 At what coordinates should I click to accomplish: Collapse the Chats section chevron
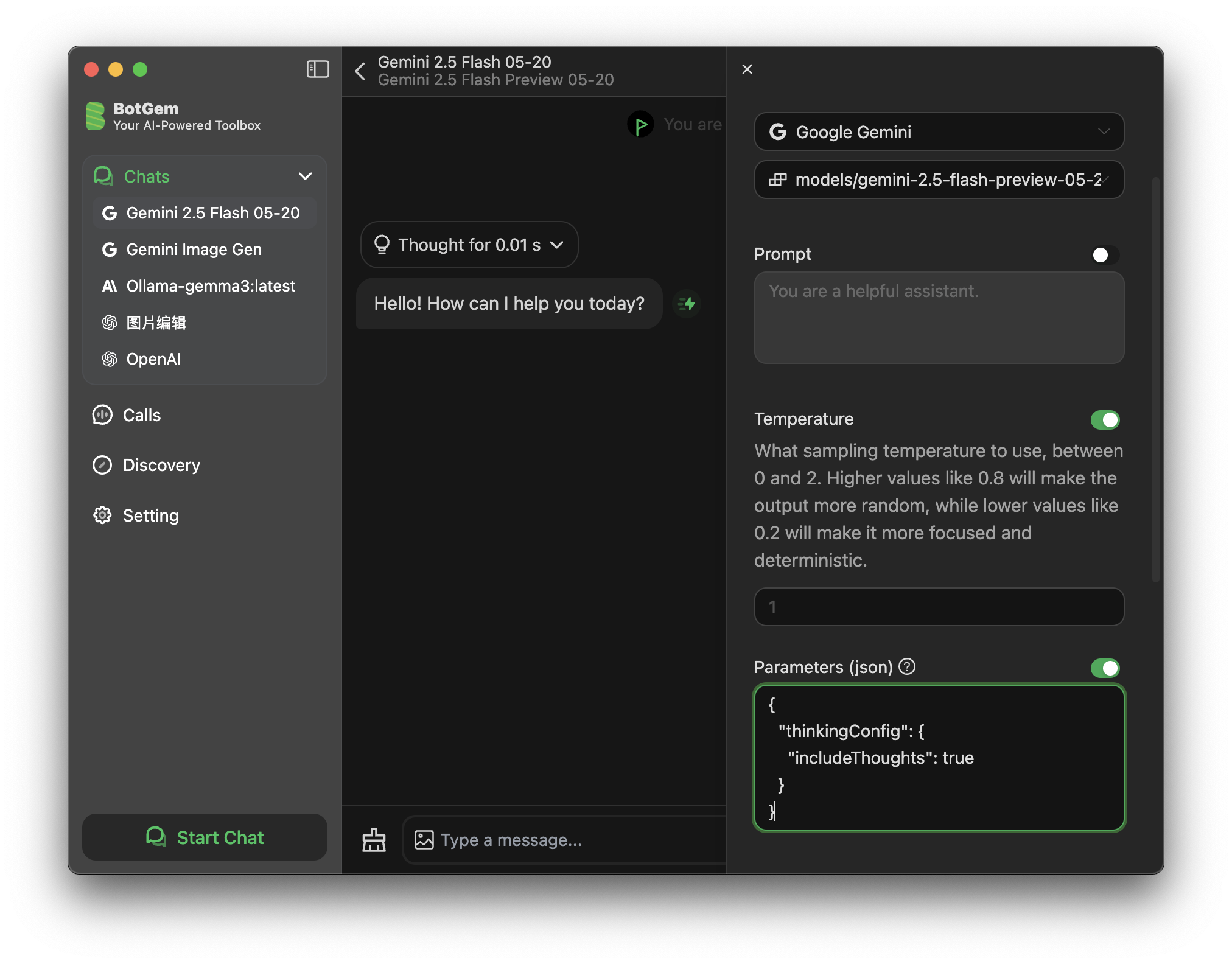coord(306,176)
